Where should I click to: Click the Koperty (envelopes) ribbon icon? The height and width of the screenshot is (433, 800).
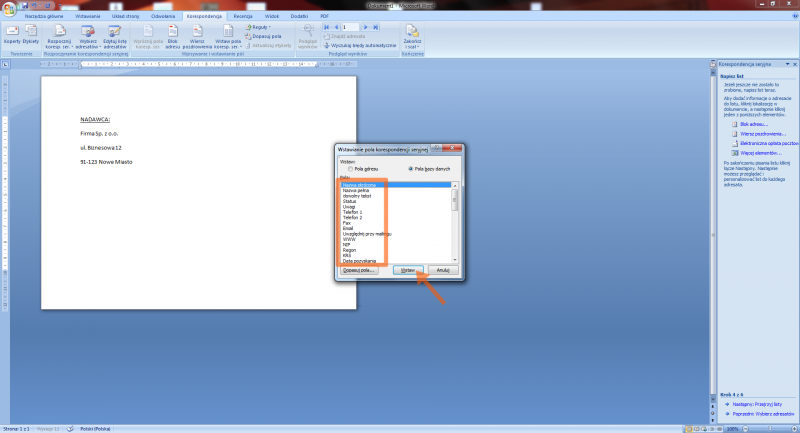coord(13,37)
